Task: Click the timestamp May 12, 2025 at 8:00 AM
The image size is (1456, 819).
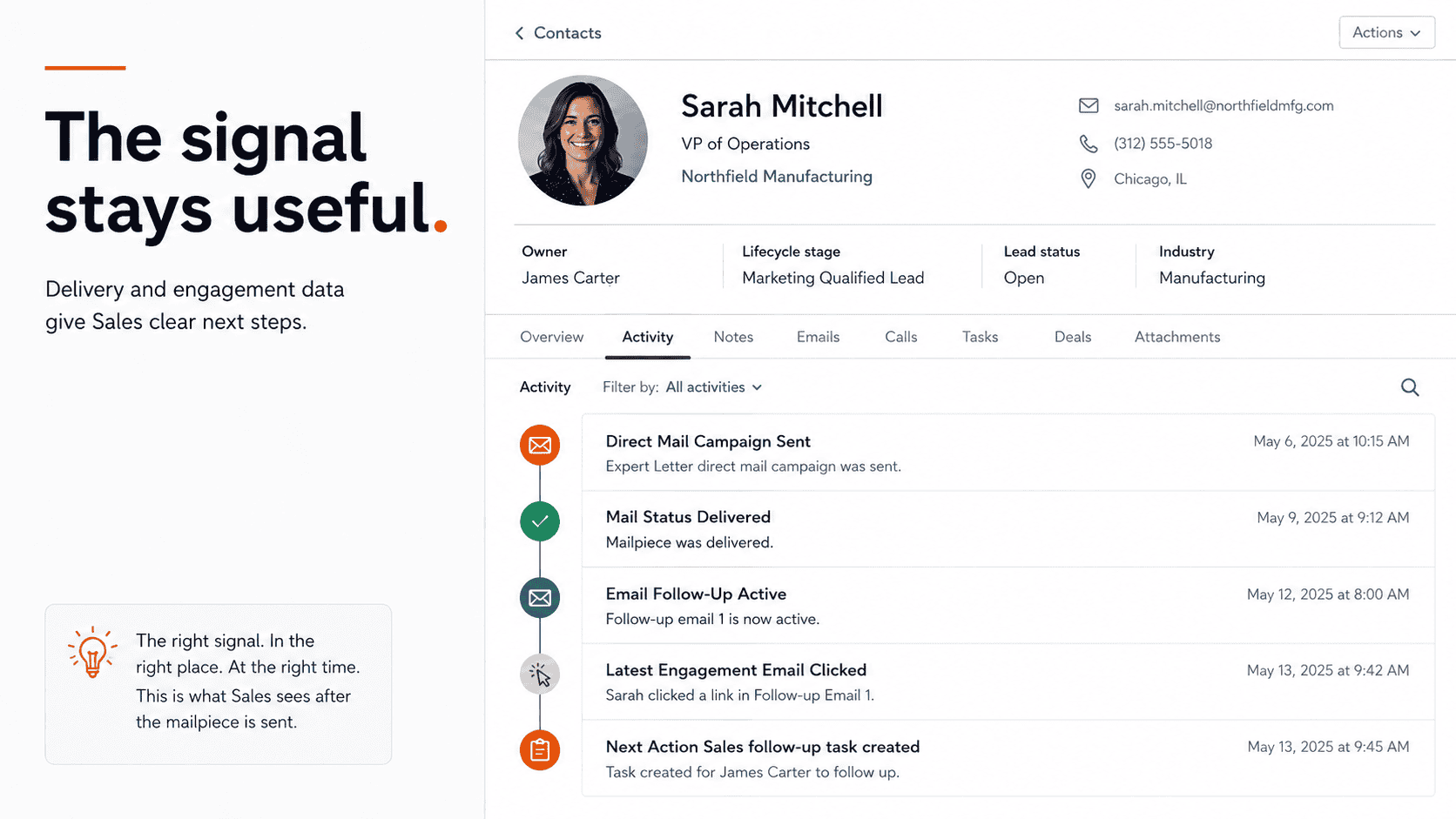Action: tap(1328, 594)
